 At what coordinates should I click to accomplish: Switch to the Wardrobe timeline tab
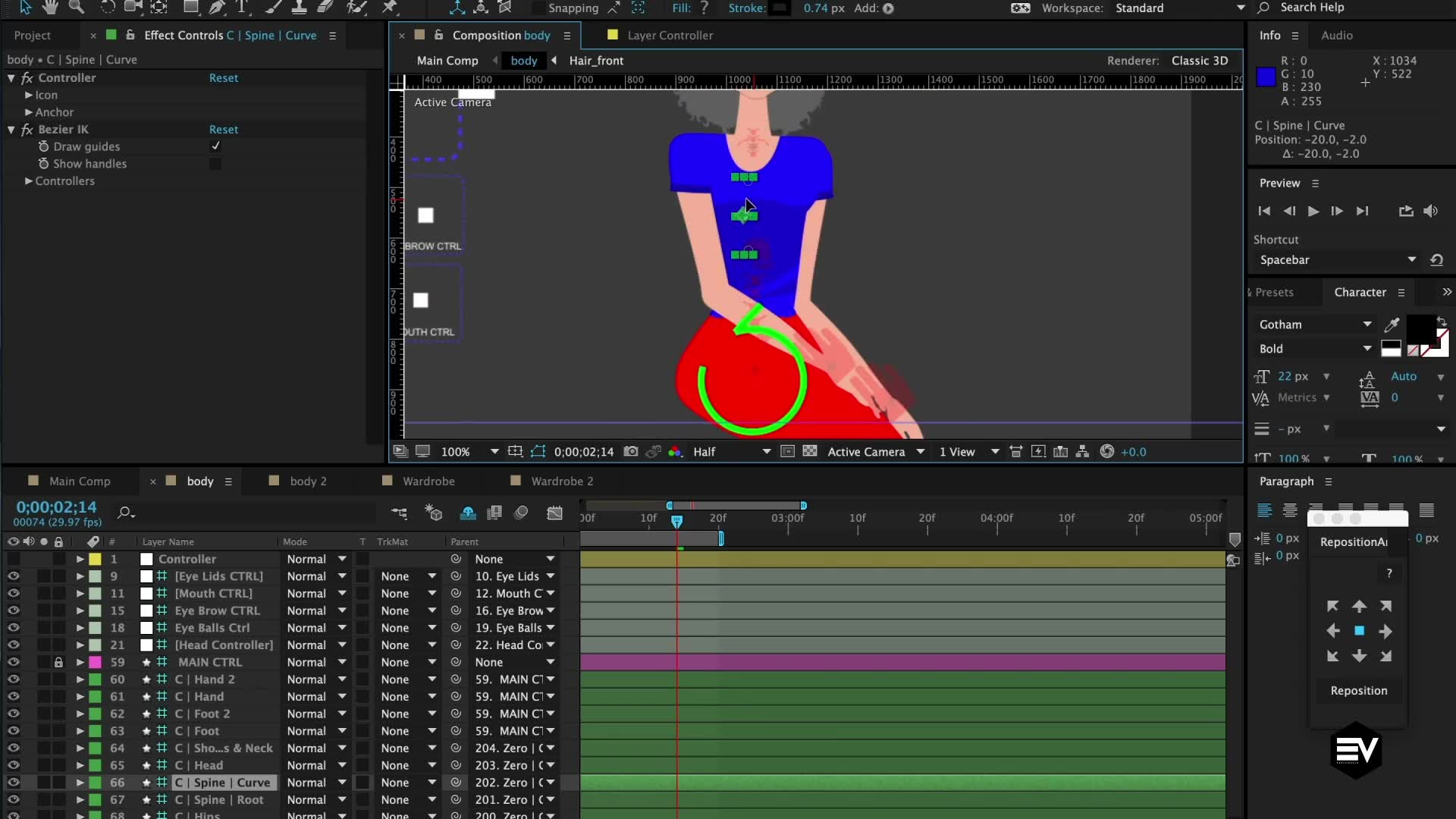(x=428, y=481)
